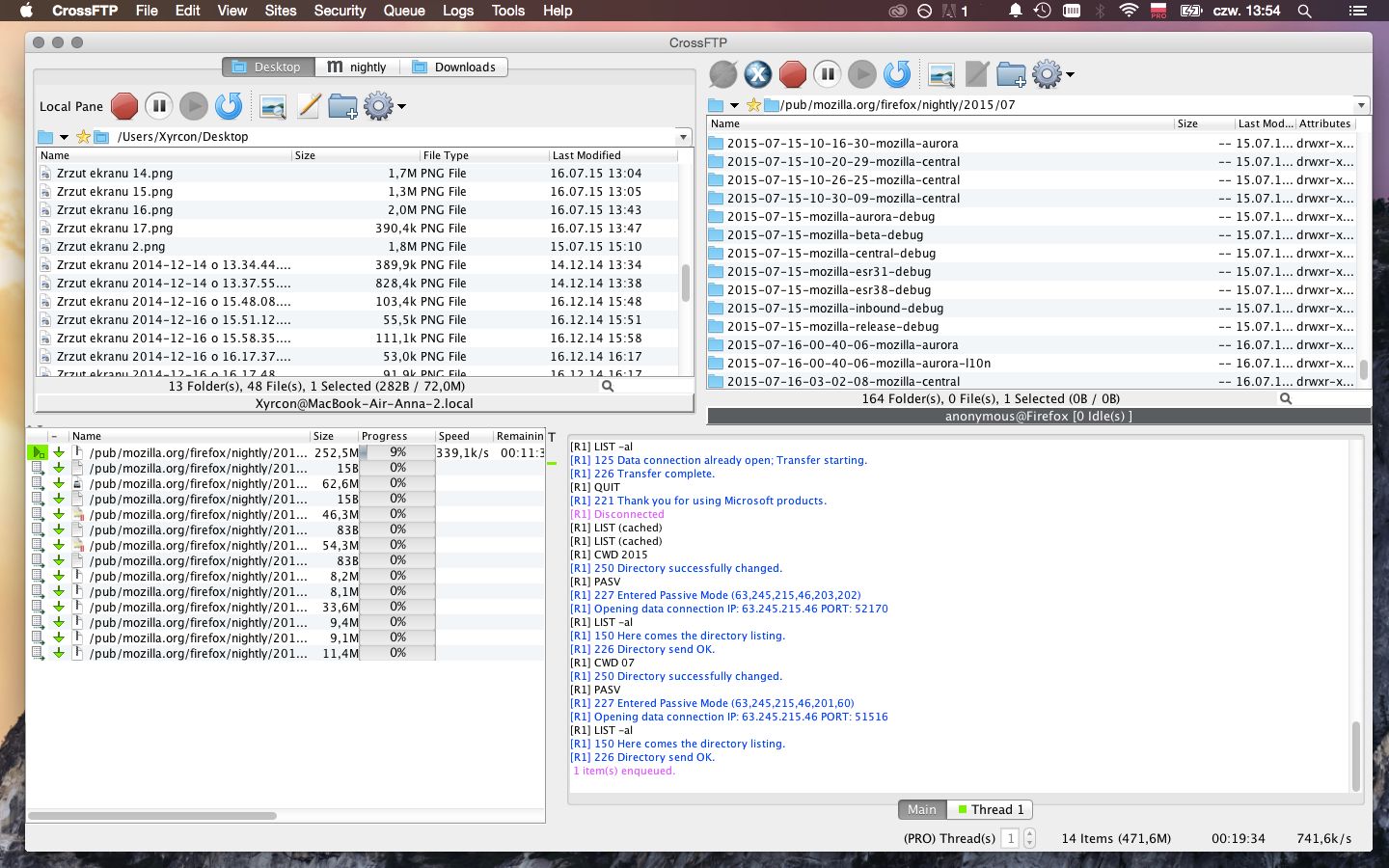Viewport: 1389px width, 868px height.
Task: Open the image preview tool in Local Pane
Action: click(273, 106)
